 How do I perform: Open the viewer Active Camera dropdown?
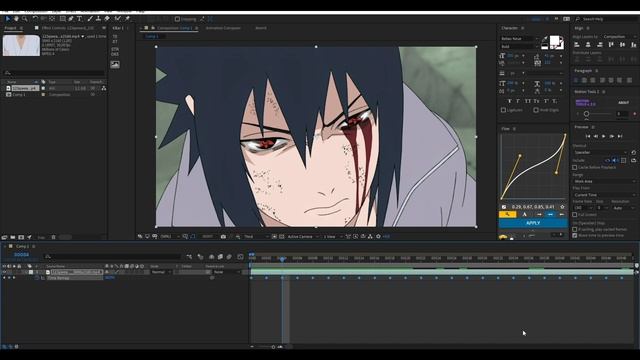pos(302,237)
